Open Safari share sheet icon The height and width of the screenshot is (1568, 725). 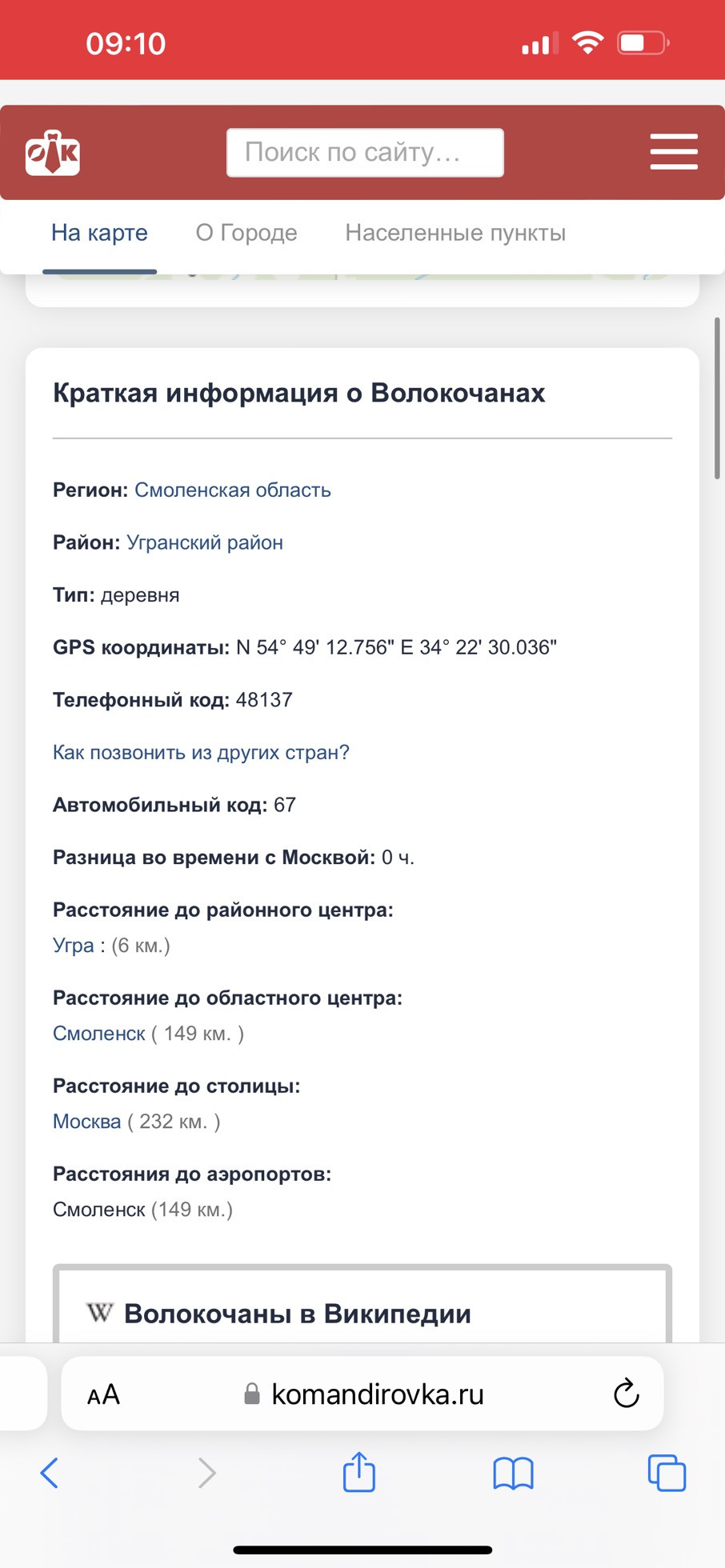pos(359,1472)
